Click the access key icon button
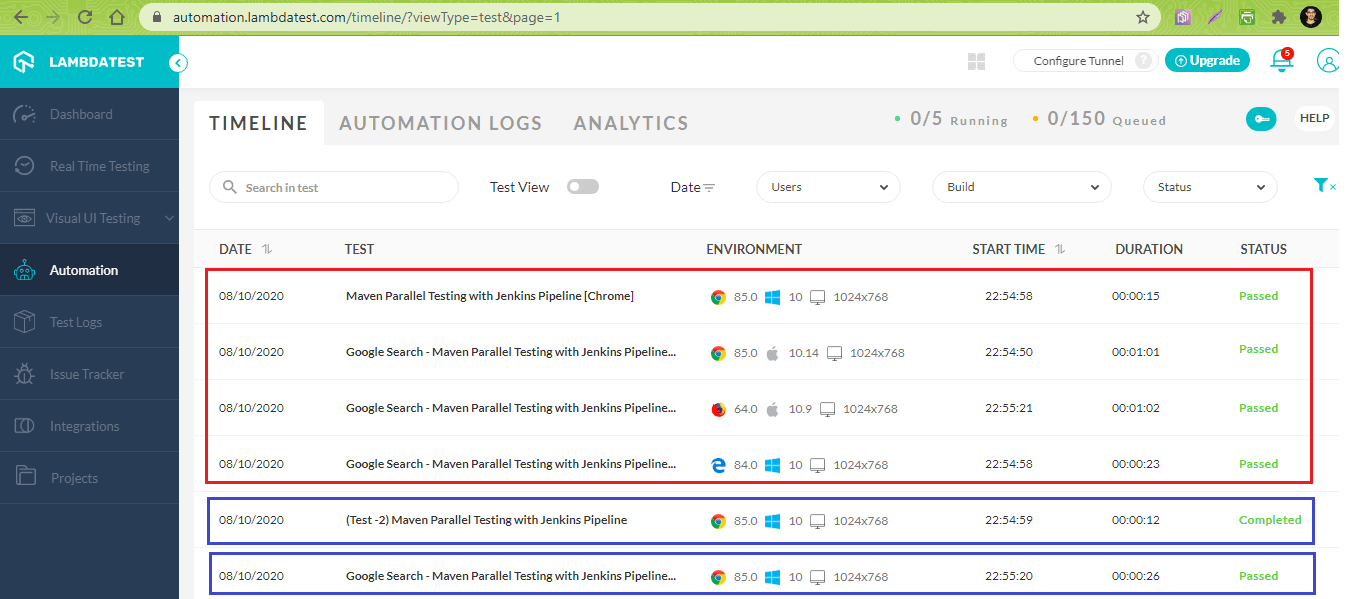This screenshot has height=599, width=1350. pyautogui.click(x=1260, y=119)
